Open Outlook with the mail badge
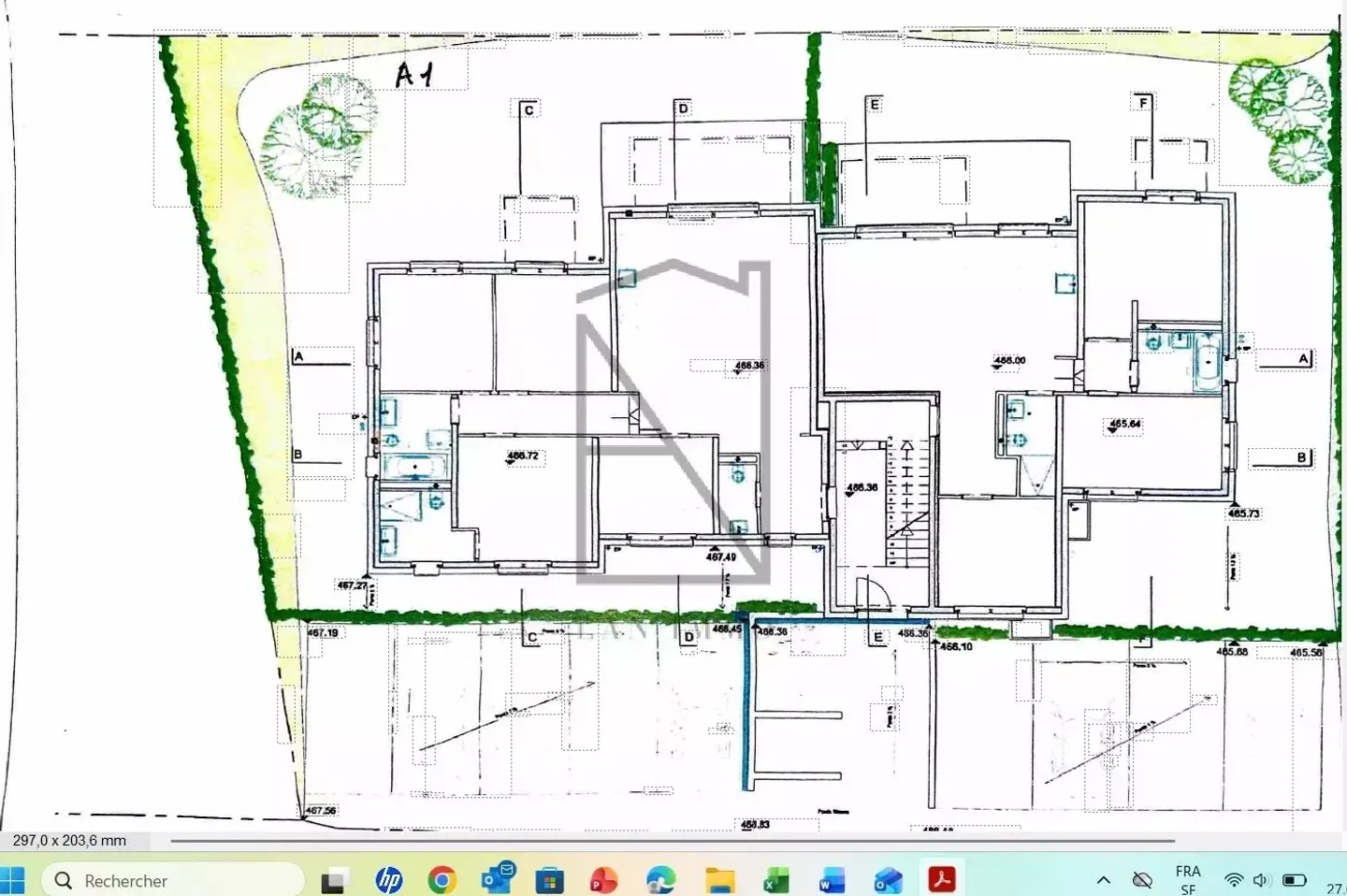 (x=498, y=878)
